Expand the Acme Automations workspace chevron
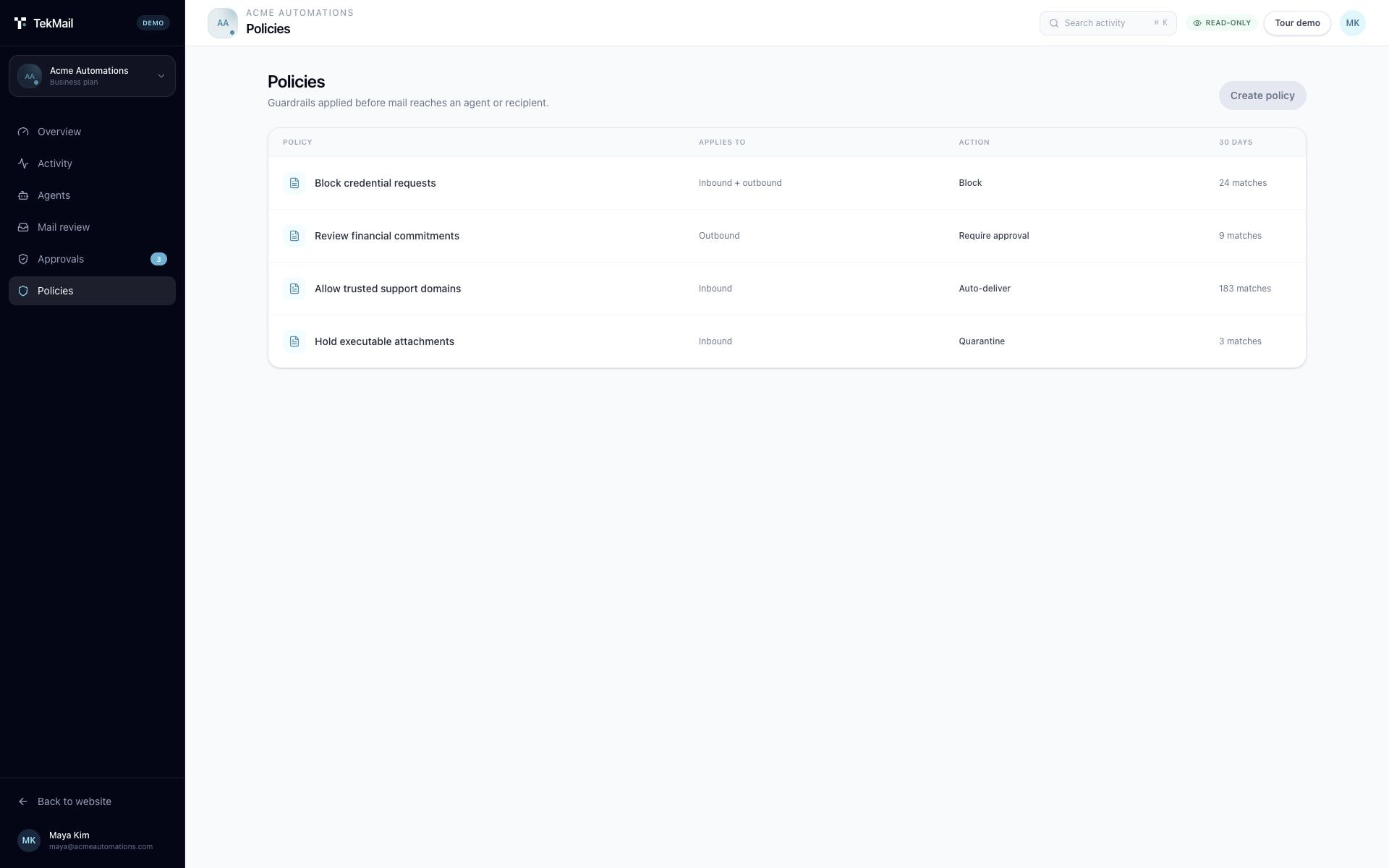Screen dimensions: 1389x868 pos(161,76)
